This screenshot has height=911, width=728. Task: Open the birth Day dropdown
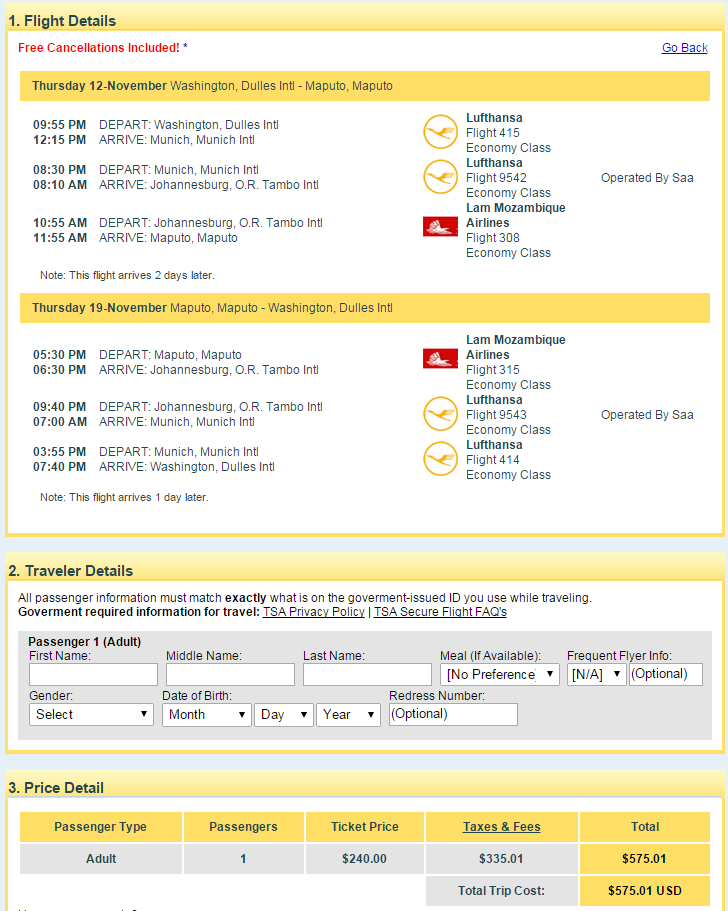(284, 715)
